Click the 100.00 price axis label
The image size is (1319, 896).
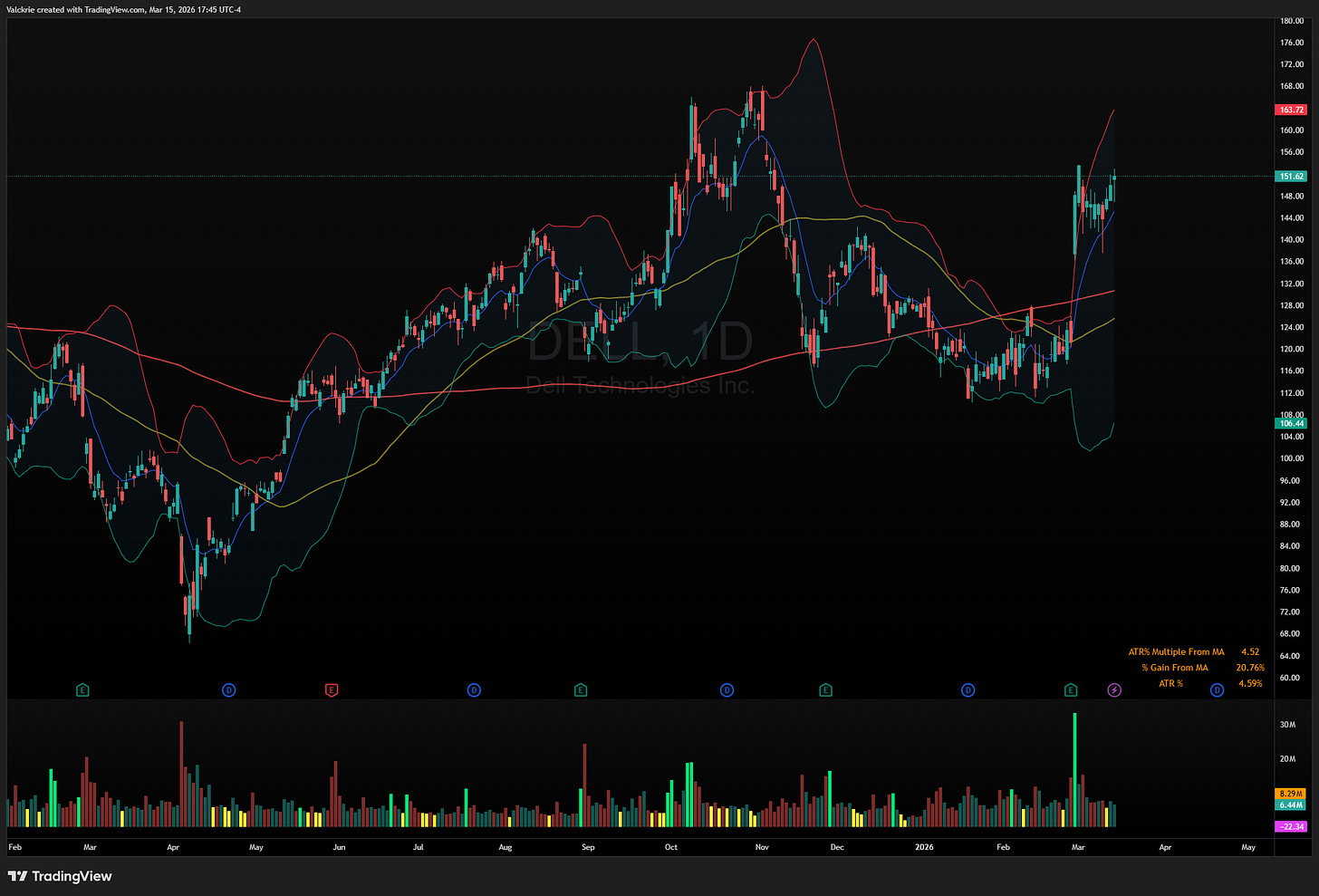pos(1291,459)
